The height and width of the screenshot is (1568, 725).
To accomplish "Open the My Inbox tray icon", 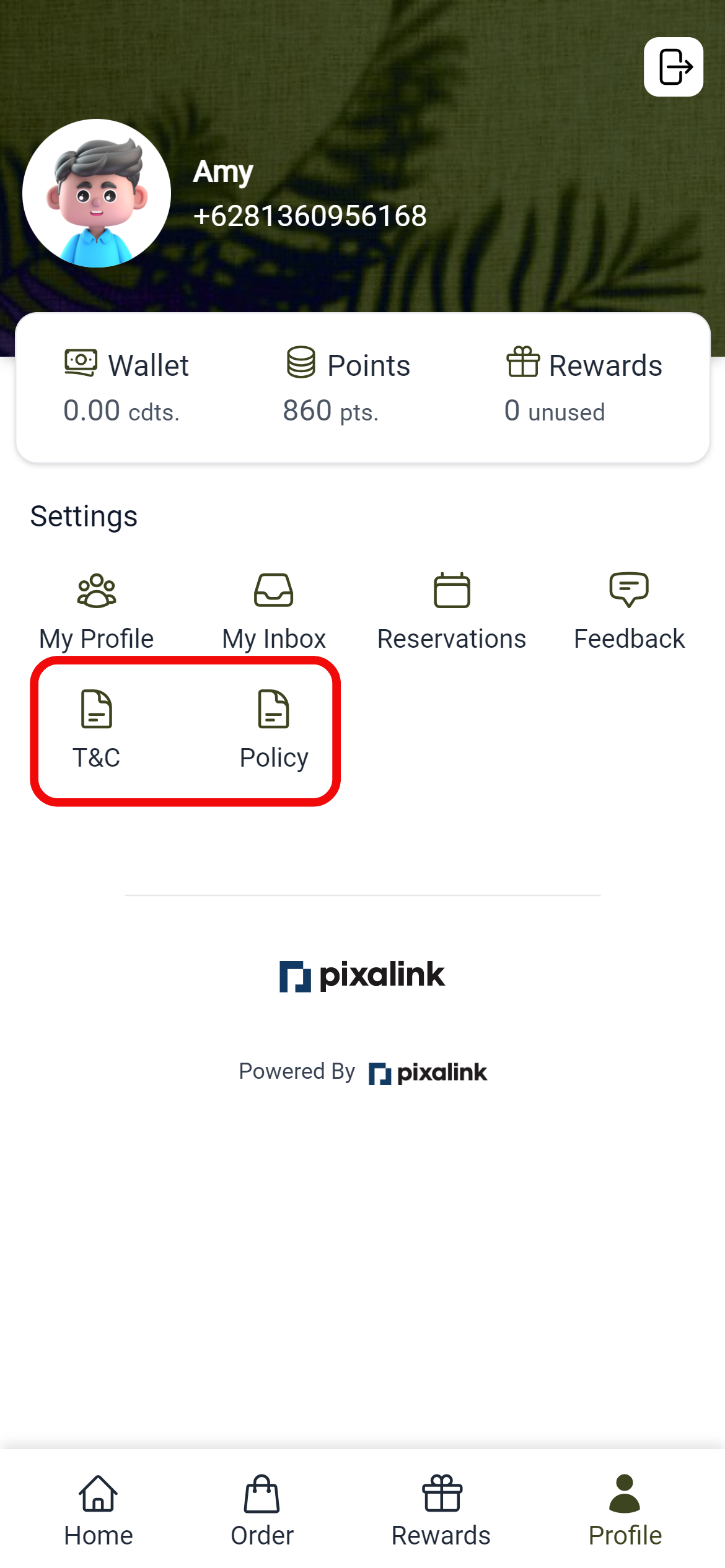I will (273, 590).
